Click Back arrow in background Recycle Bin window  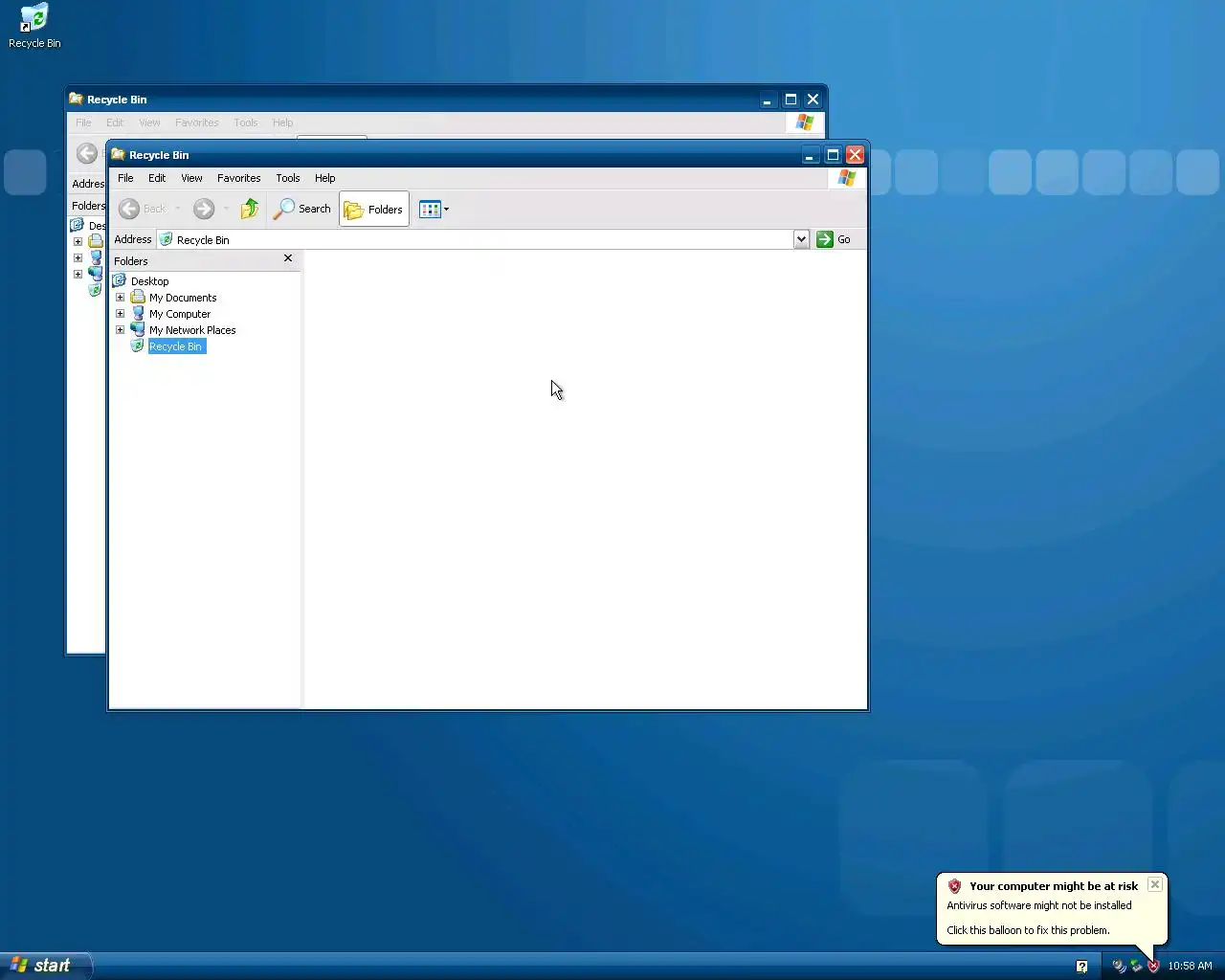[x=87, y=153]
